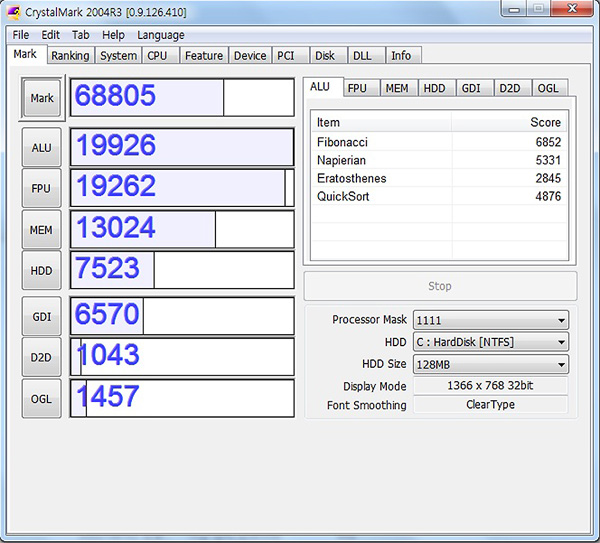Click the CrystalMark app icon in title bar

point(13,12)
